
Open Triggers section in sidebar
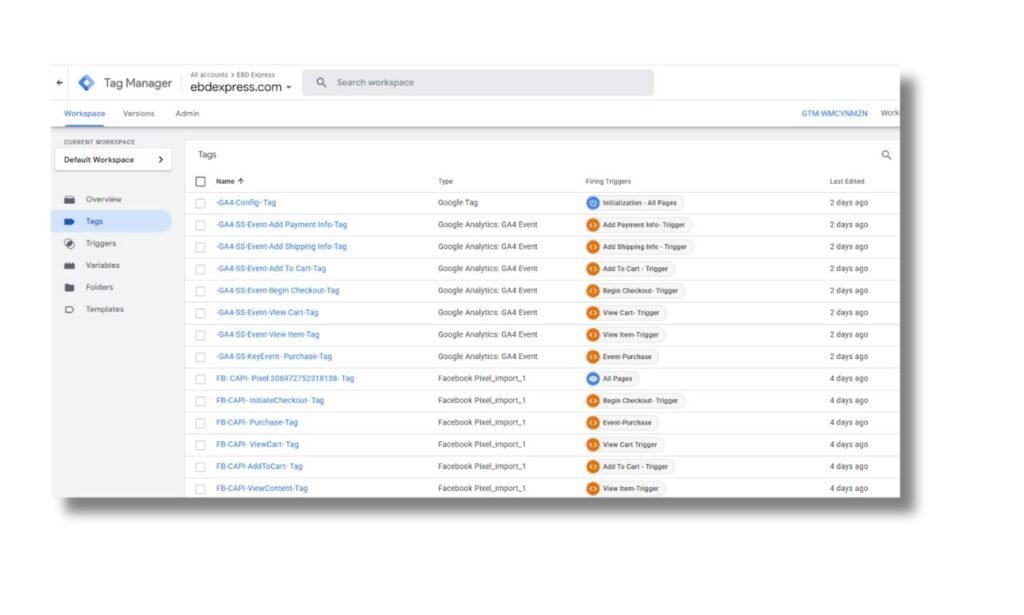100,244
